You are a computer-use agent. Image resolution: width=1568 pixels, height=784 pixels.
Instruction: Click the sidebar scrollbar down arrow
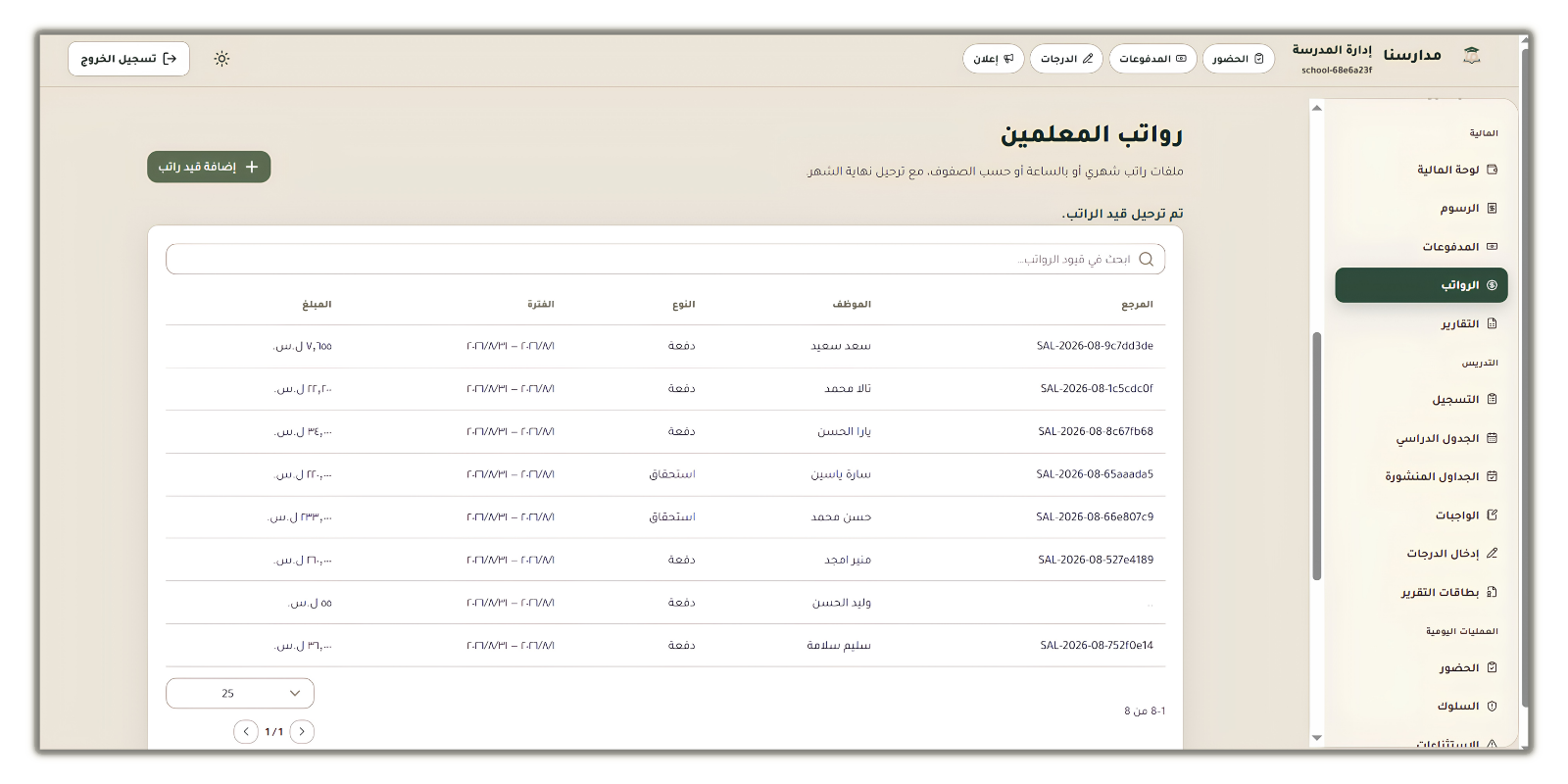[x=1317, y=737]
